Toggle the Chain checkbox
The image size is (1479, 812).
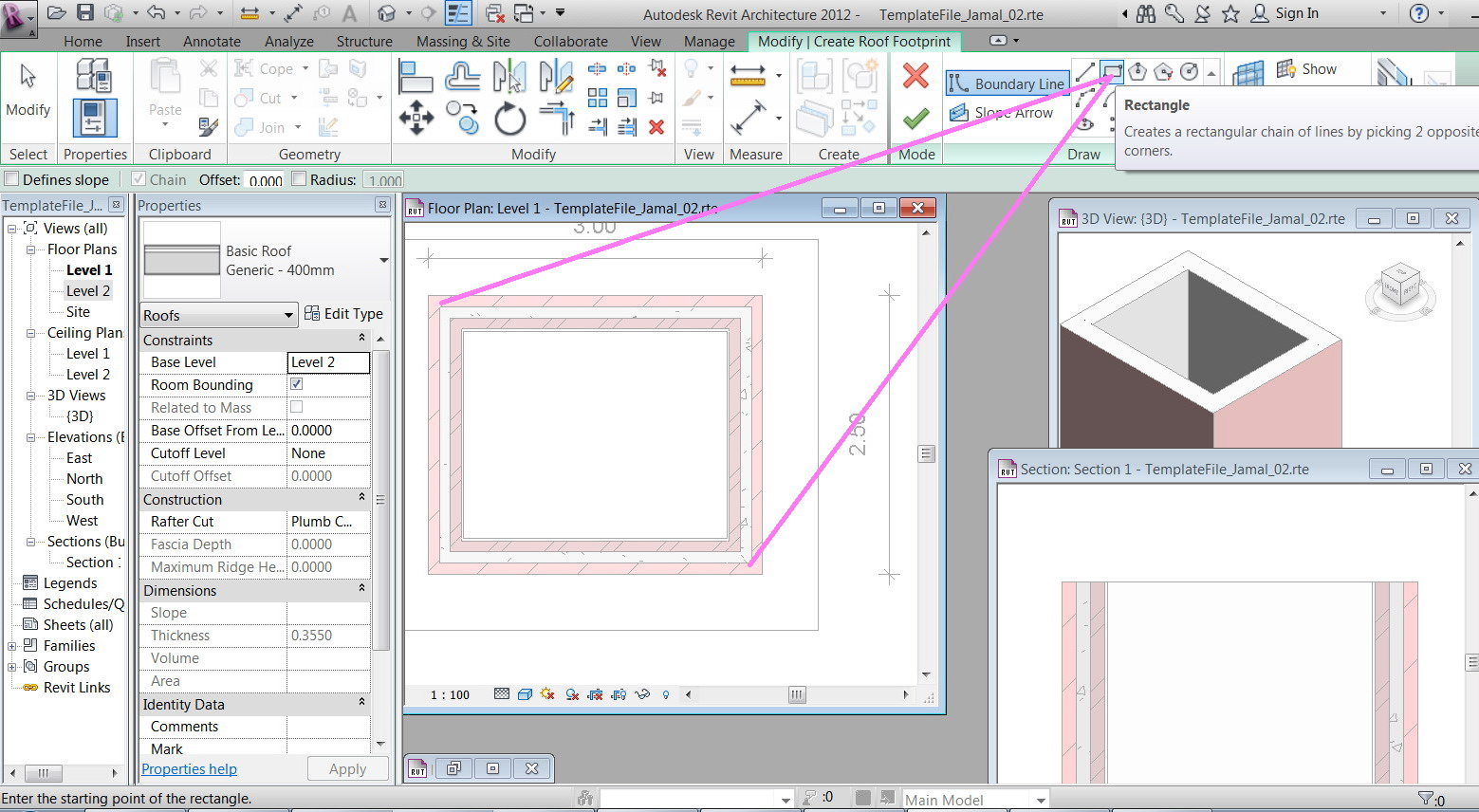139,178
